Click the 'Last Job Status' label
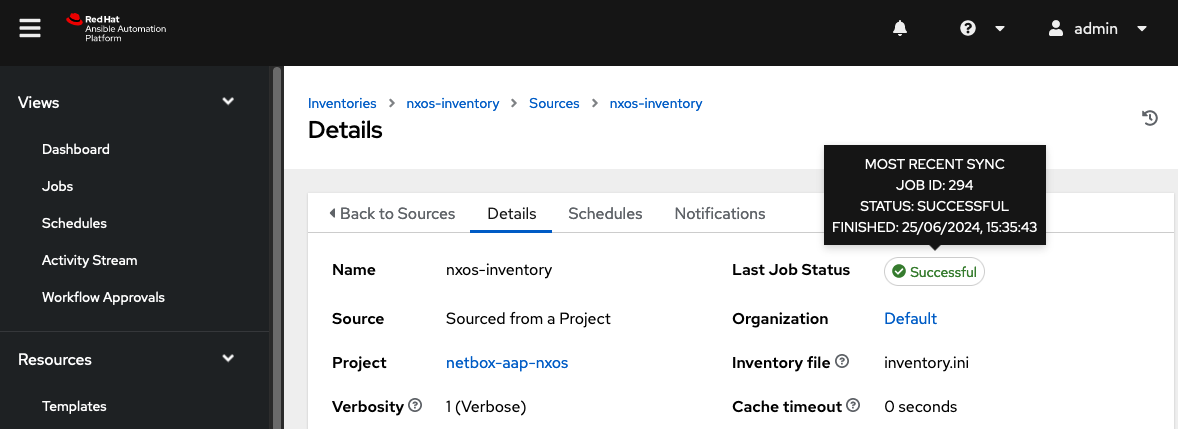Viewport: 1178px width, 429px height. (x=791, y=270)
